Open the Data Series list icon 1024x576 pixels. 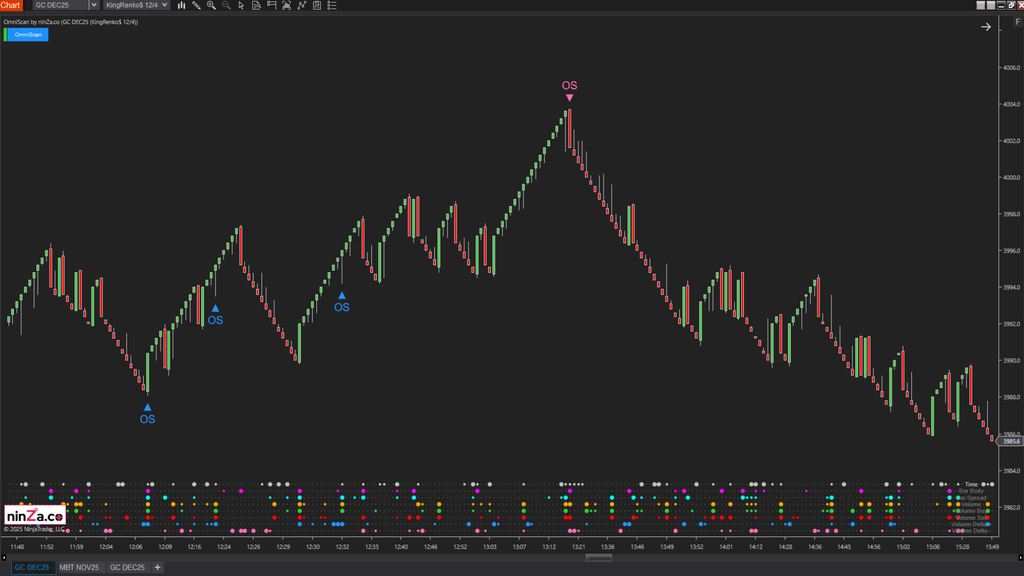pos(331,5)
